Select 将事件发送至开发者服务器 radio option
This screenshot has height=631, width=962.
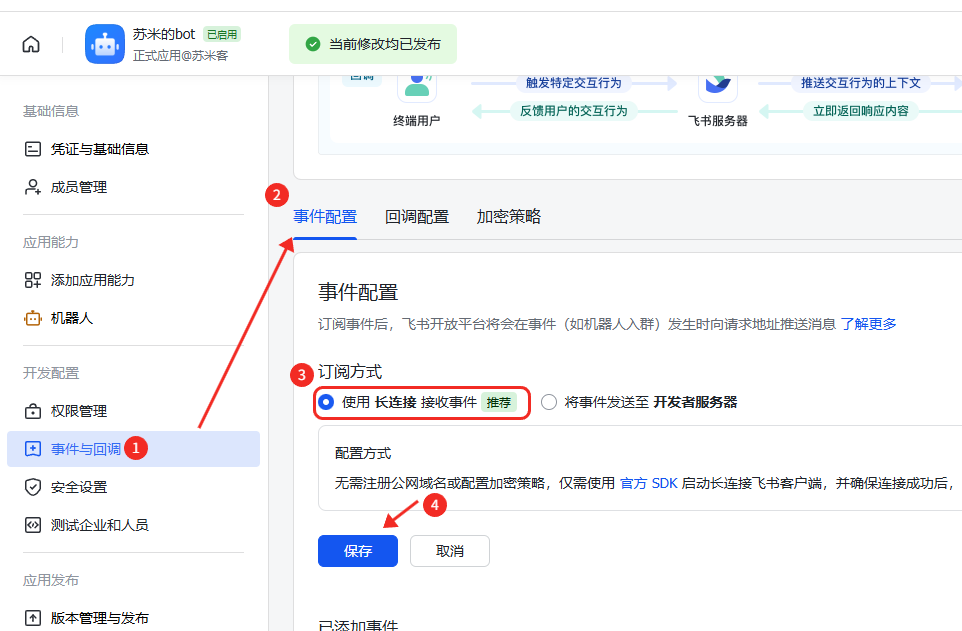tap(549, 403)
